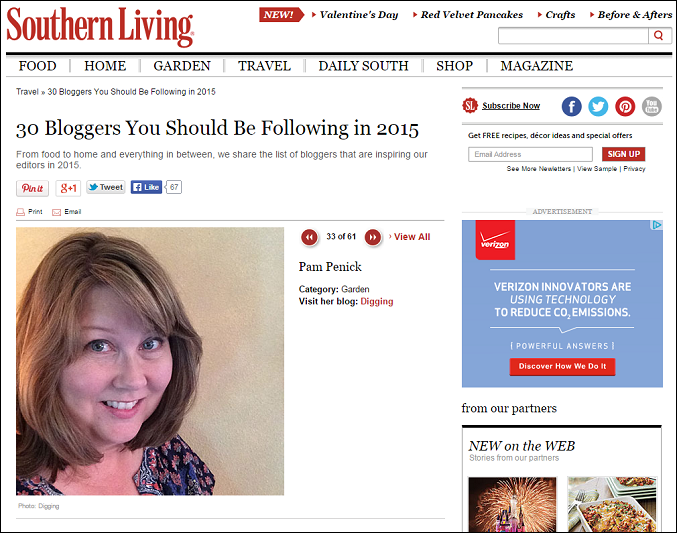Click the Google +1 button

click(x=68, y=188)
